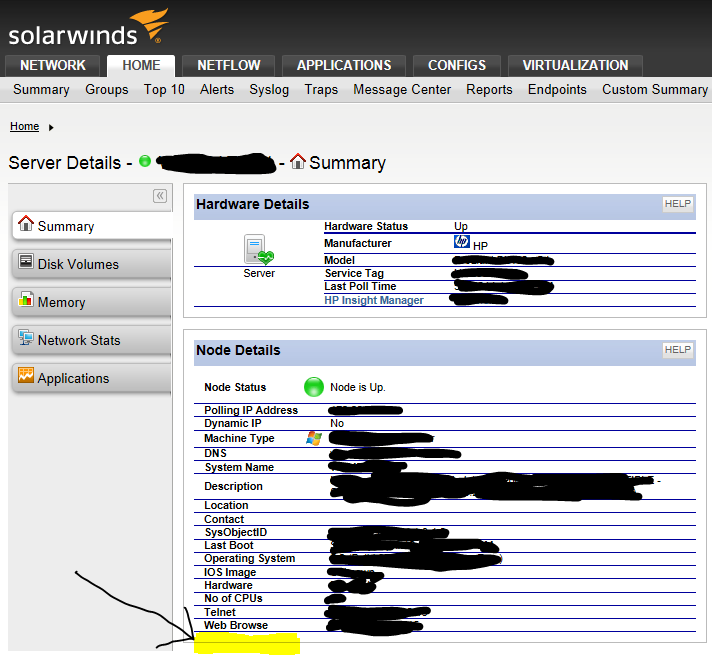Open the Alerts view
Viewport: 712px width, 655px height.
(x=217, y=89)
